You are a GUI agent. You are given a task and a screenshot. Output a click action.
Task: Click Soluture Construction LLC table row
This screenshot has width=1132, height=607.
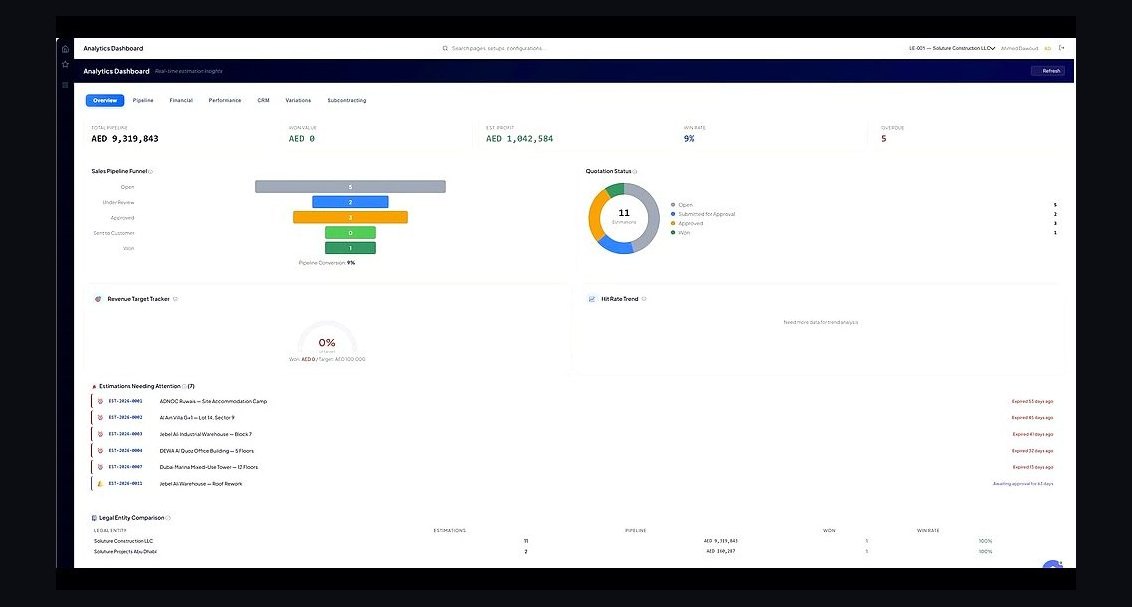point(573,541)
